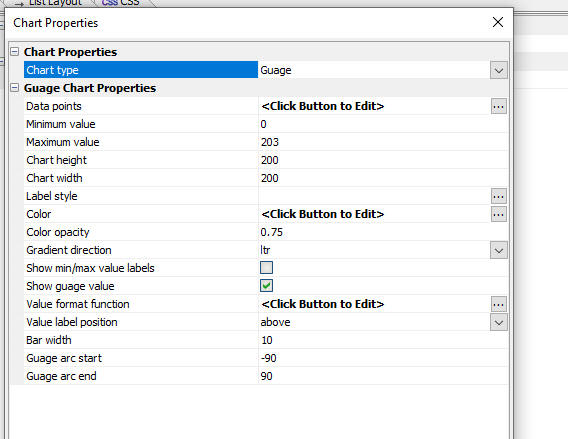Uncheck Show guage value checkbox
Viewport: 568px width, 439px height.
(x=266, y=286)
